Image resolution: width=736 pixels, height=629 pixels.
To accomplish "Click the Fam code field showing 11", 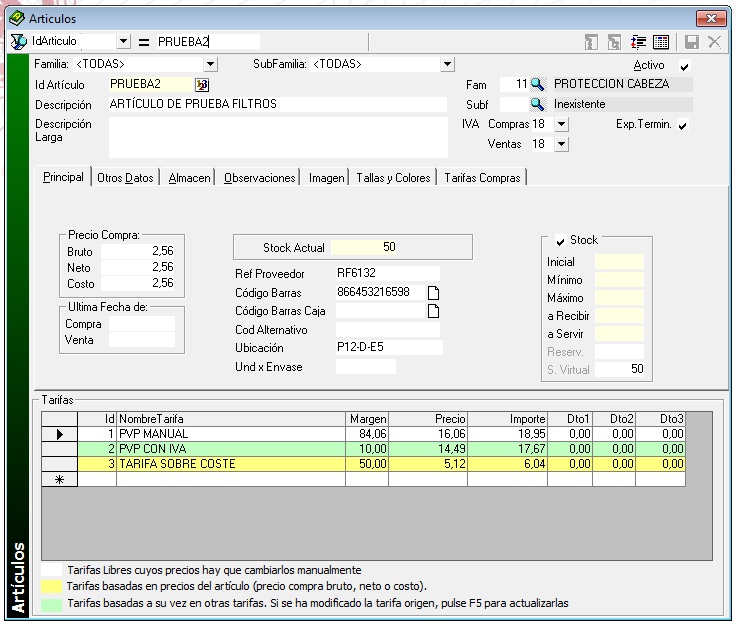I will [514, 84].
